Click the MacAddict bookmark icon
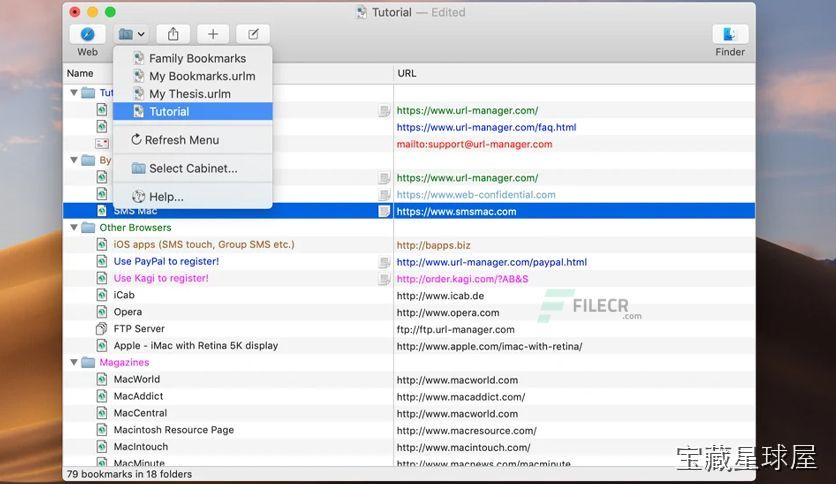Image resolution: width=836 pixels, height=484 pixels. (102, 396)
